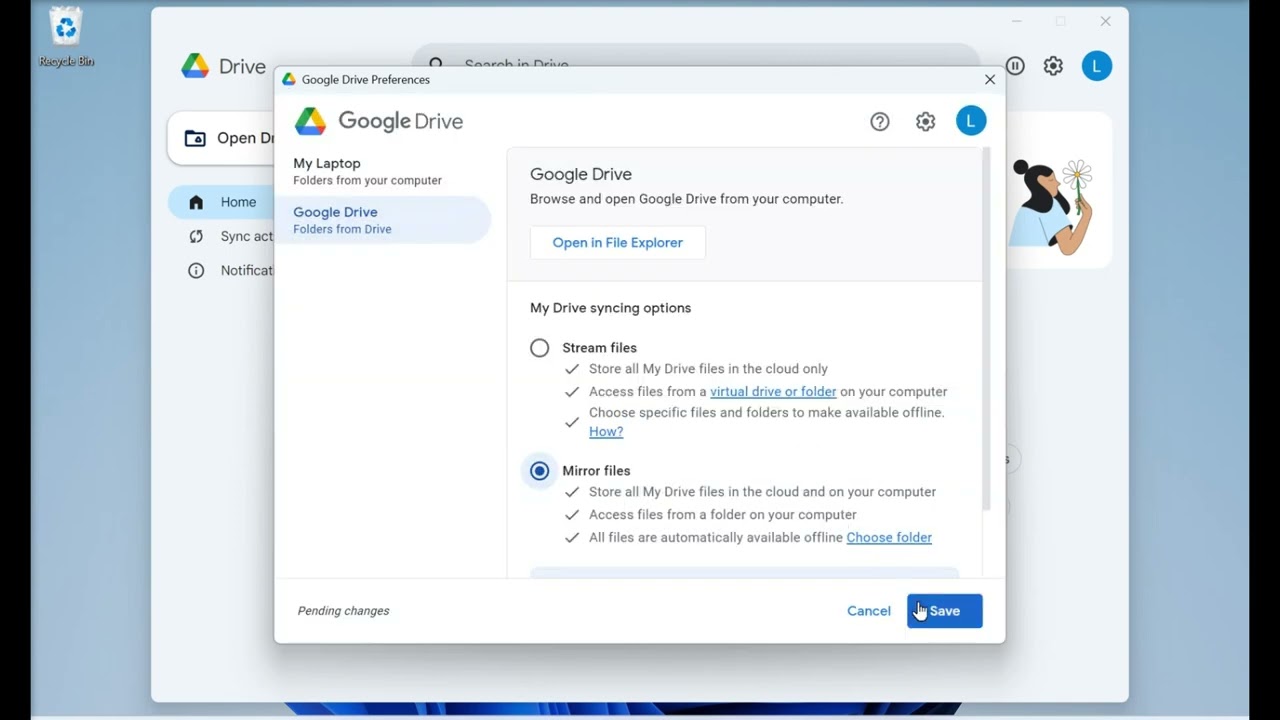Click the Cancel button
The height and width of the screenshot is (720, 1280).
(869, 611)
